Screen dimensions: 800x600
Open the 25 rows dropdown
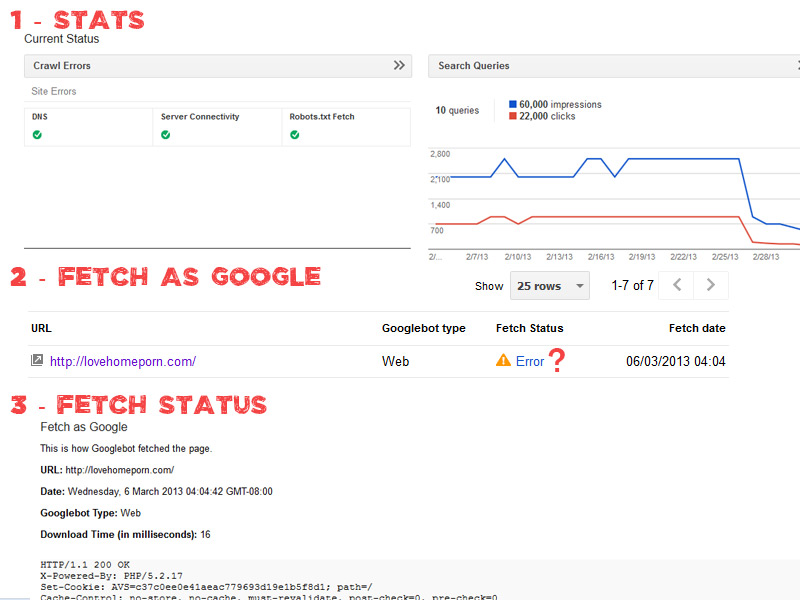pos(549,286)
